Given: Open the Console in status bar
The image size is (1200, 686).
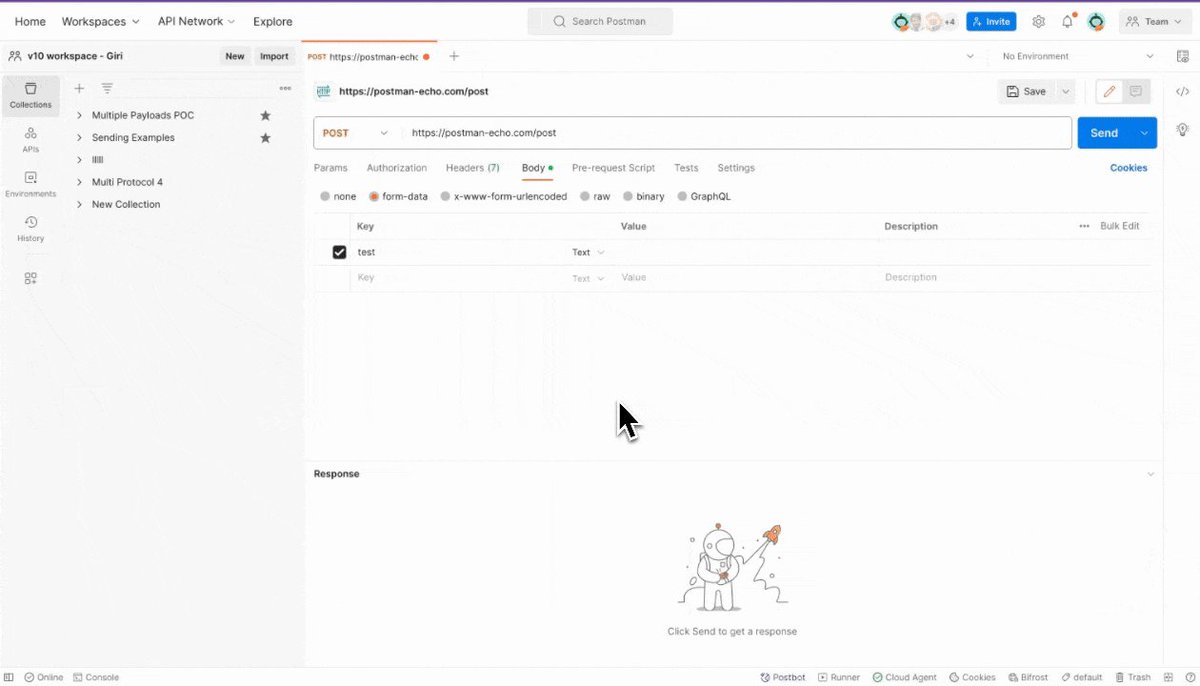Looking at the screenshot, I should point(96,677).
